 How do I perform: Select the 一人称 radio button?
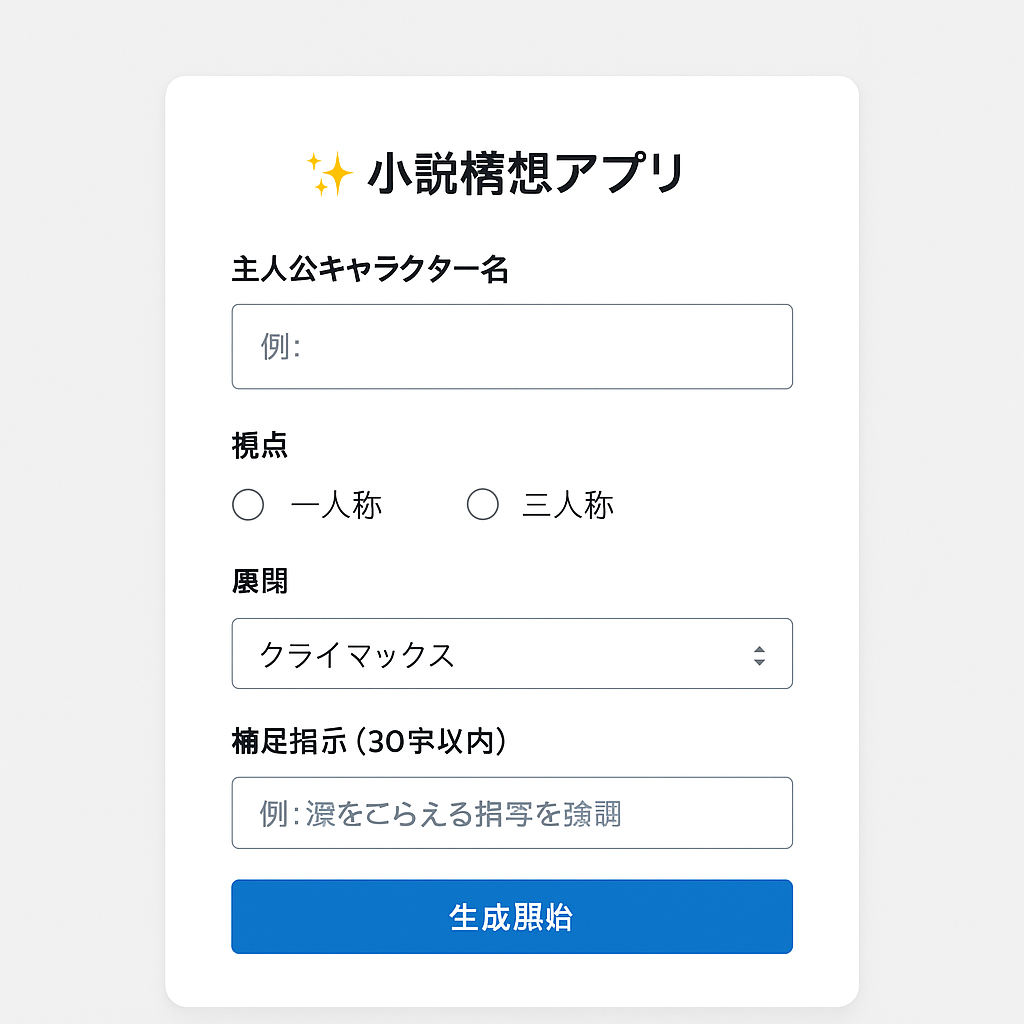pos(248,505)
